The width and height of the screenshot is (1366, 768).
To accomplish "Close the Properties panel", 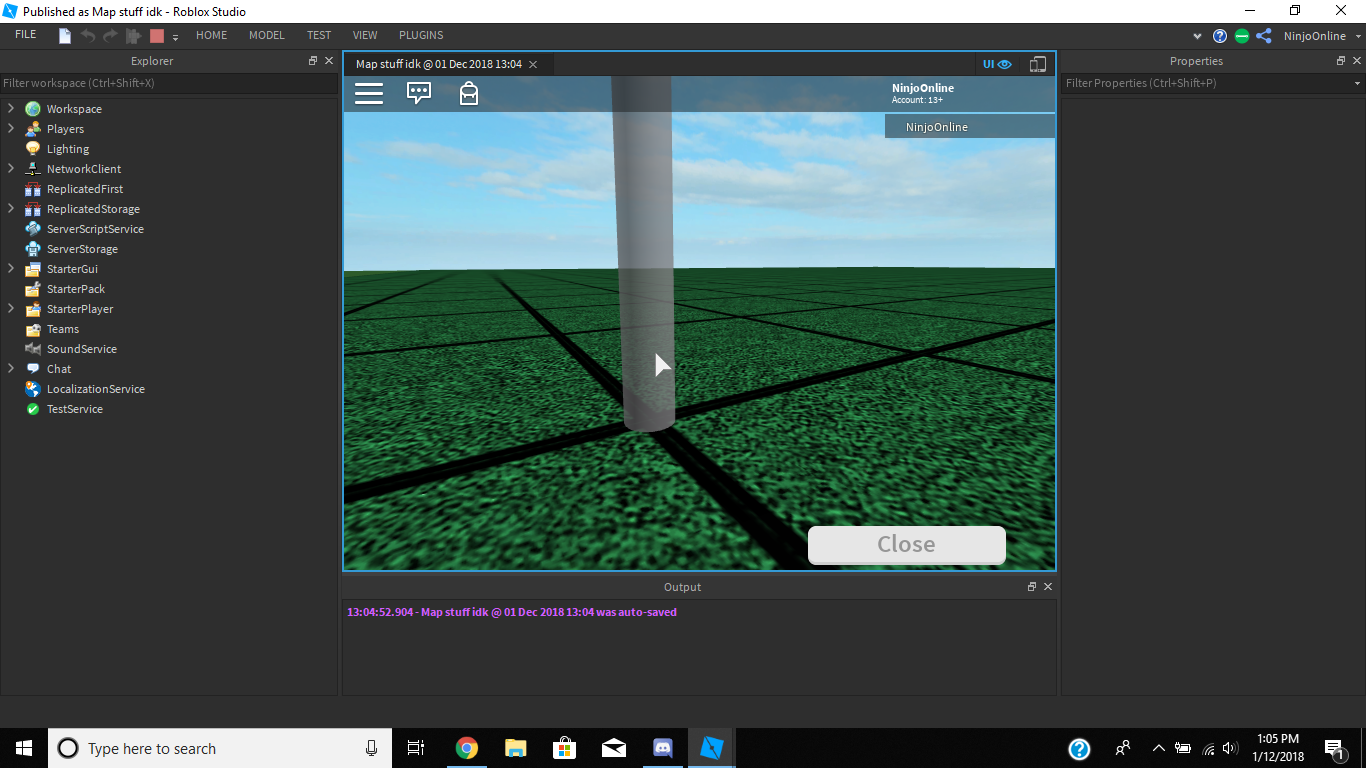I will coord(1357,61).
